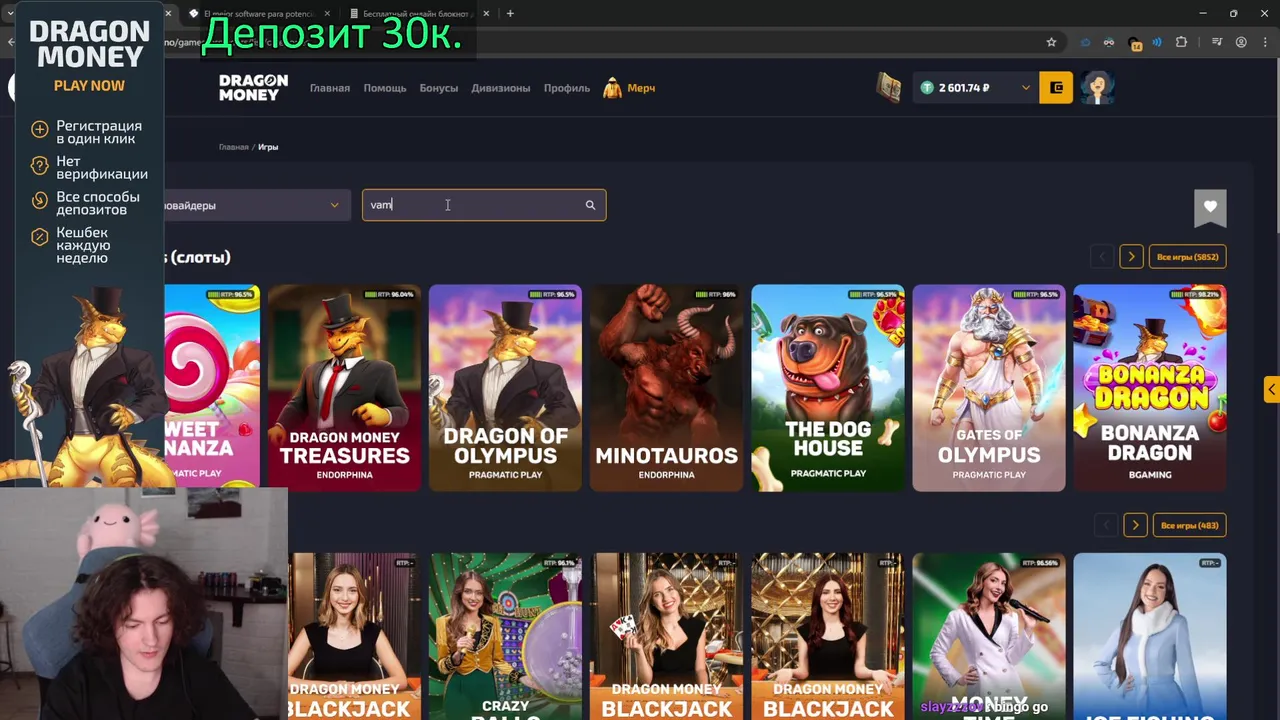Launch Dragon of Olympus slot

coord(505,388)
